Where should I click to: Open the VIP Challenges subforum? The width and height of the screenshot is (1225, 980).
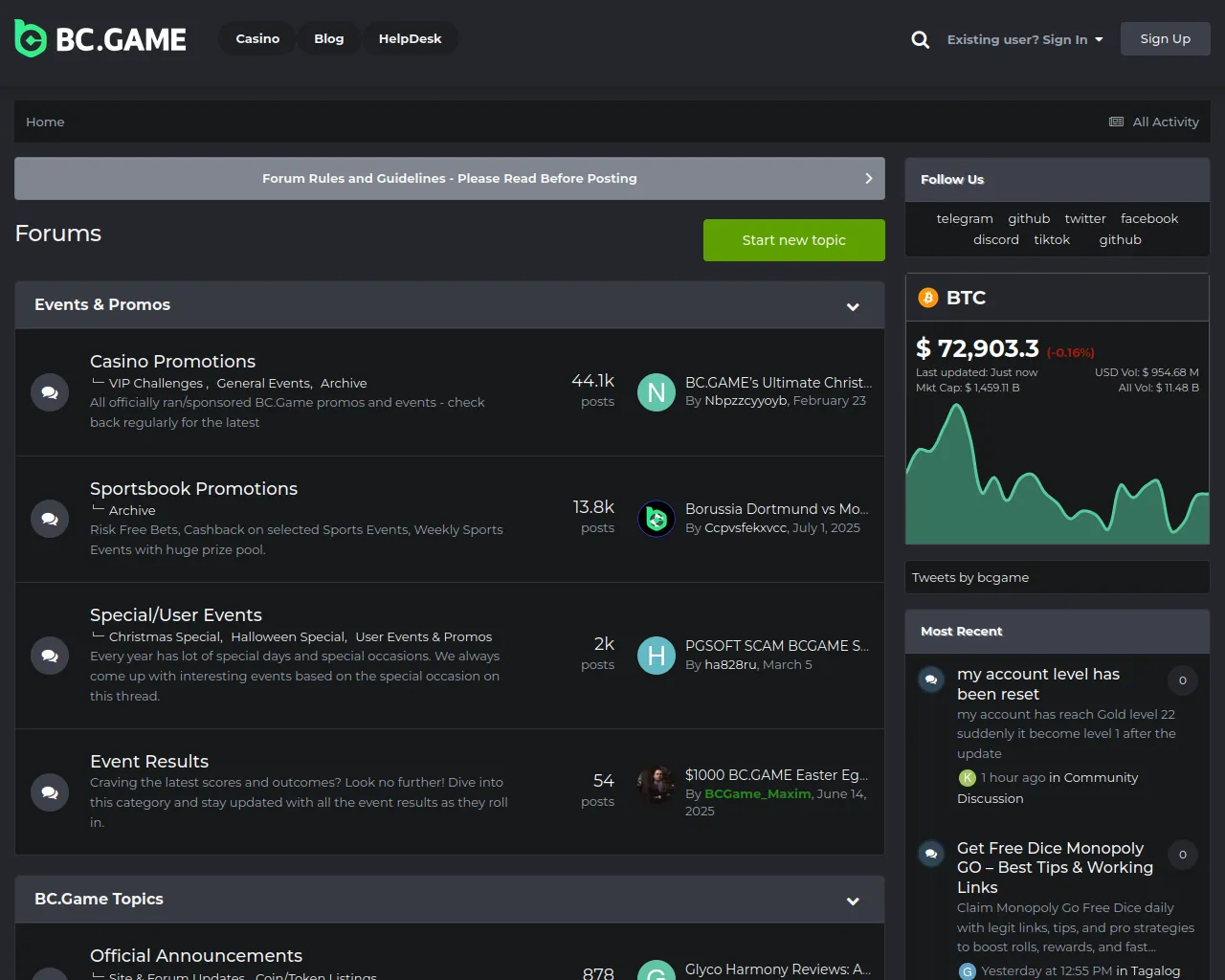point(156,383)
